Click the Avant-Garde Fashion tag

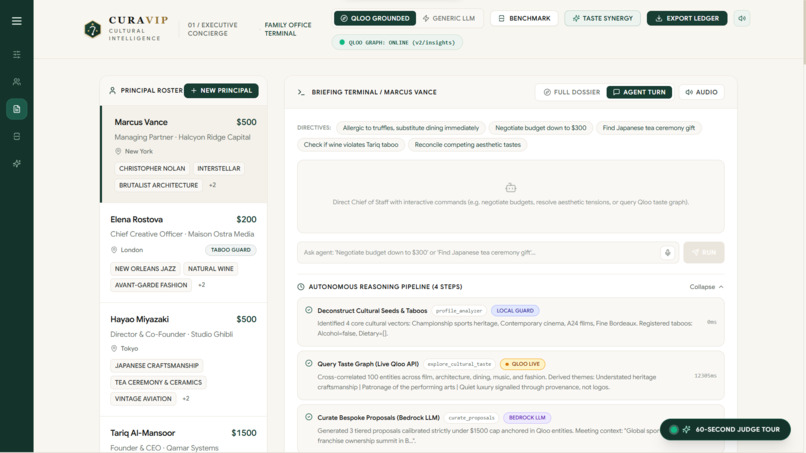[x=151, y=285]
